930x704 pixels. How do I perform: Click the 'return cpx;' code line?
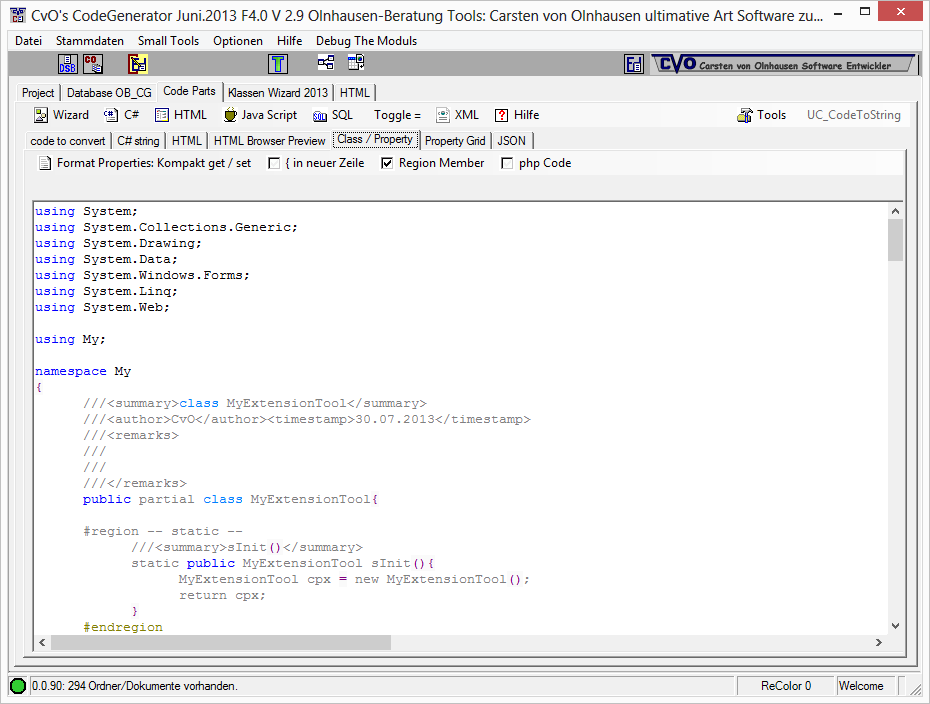click(x=222, y=595)
